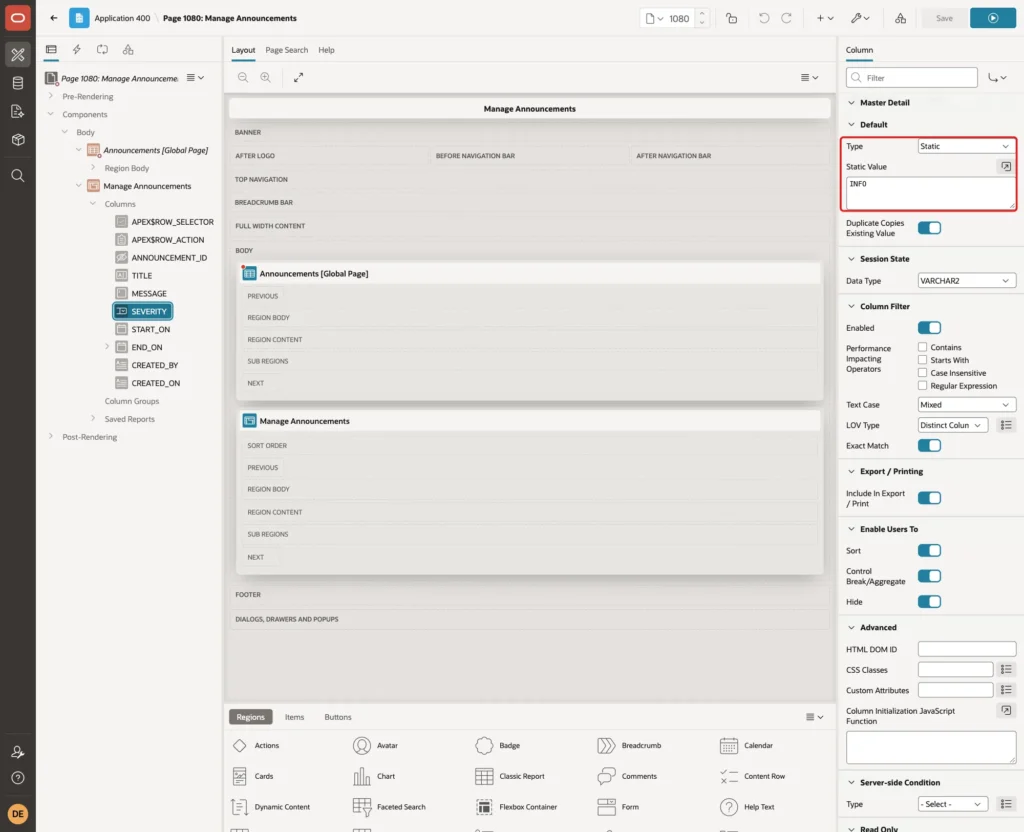Screen dimensions: 1024x832
Task: Go back using the left arrow
Action: click(x=54, y=18)
